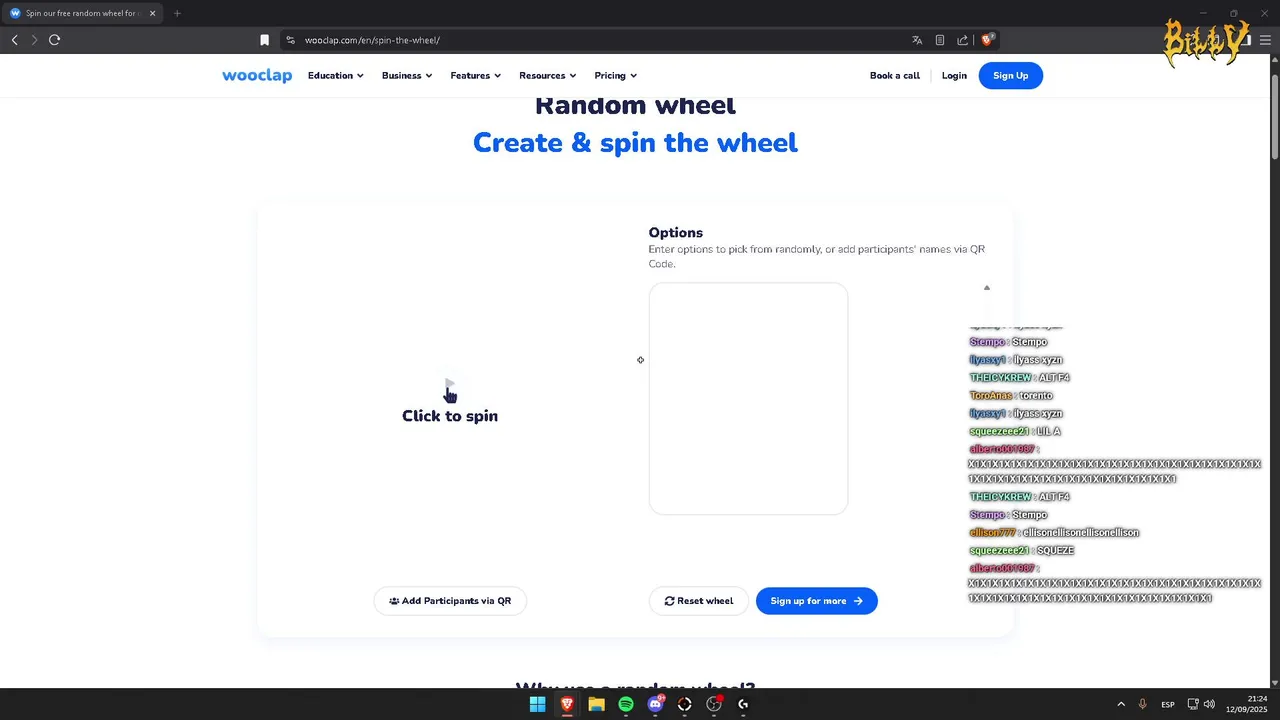Viewport: 1280px width, 720px height.
Task: Expand the Business menu
Action: point(407,75)
